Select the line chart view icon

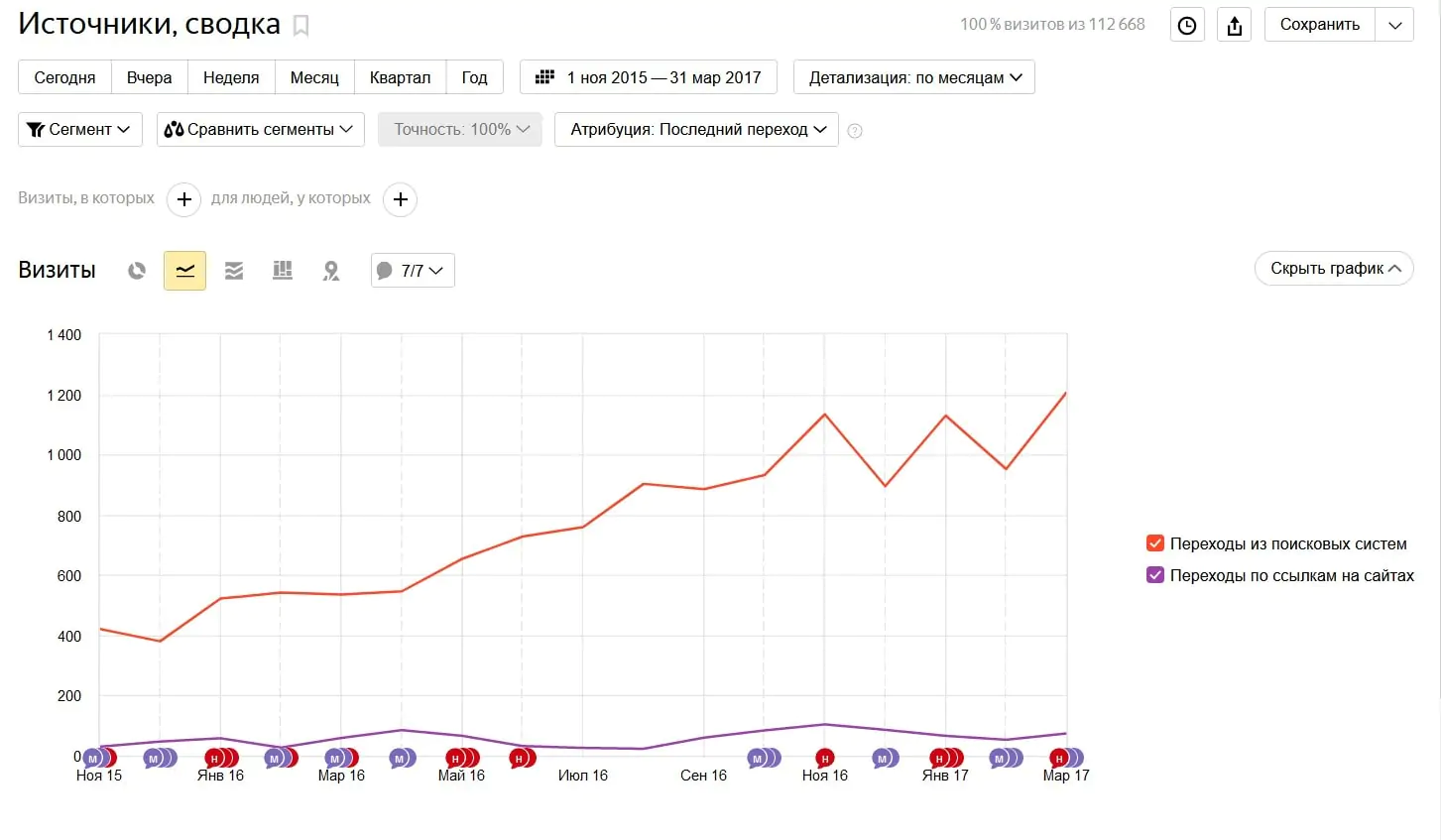pos(184,271)
